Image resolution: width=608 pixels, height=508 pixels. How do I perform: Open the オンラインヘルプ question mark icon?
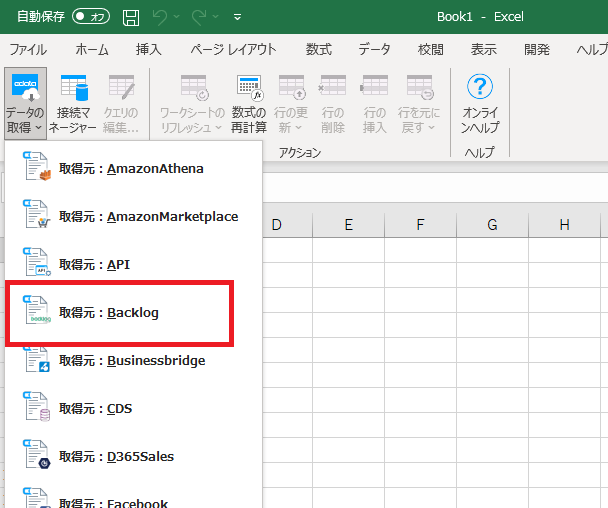[480, 86]
